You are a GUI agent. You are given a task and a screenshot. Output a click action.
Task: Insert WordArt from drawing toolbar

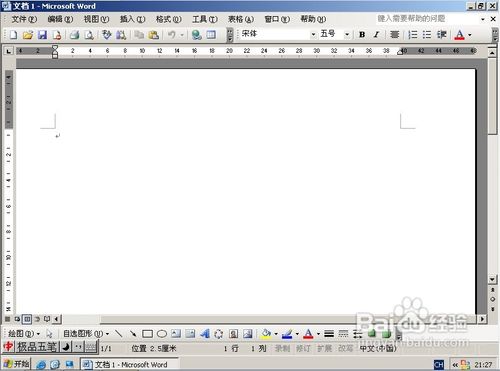click(x=205, y=333)
